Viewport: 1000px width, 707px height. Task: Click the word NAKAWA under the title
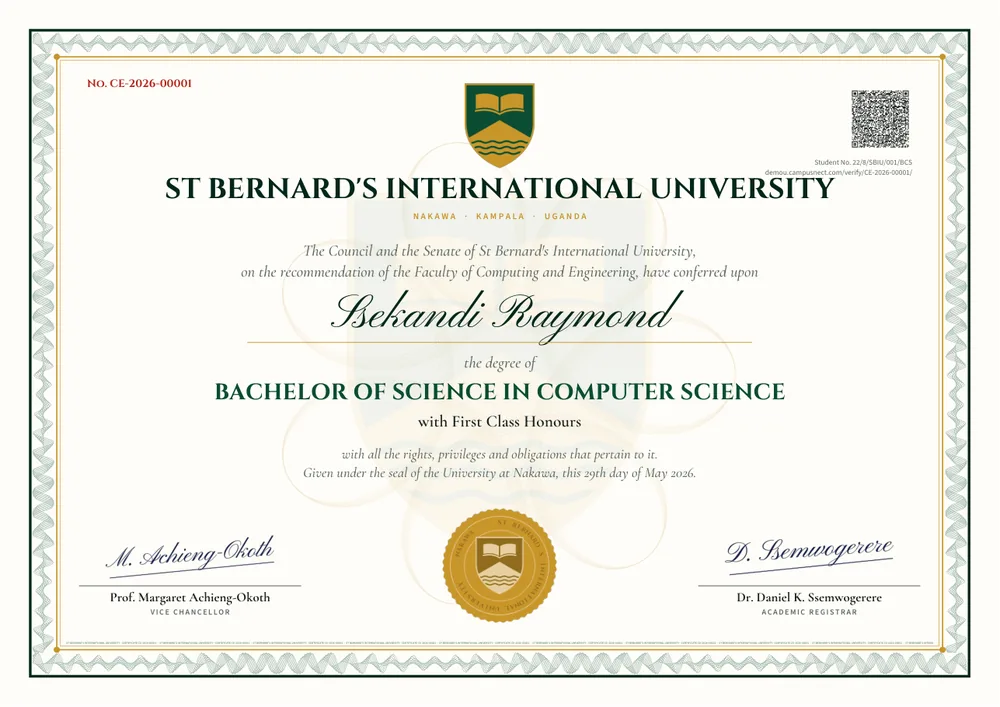click(x=435, y=216)
